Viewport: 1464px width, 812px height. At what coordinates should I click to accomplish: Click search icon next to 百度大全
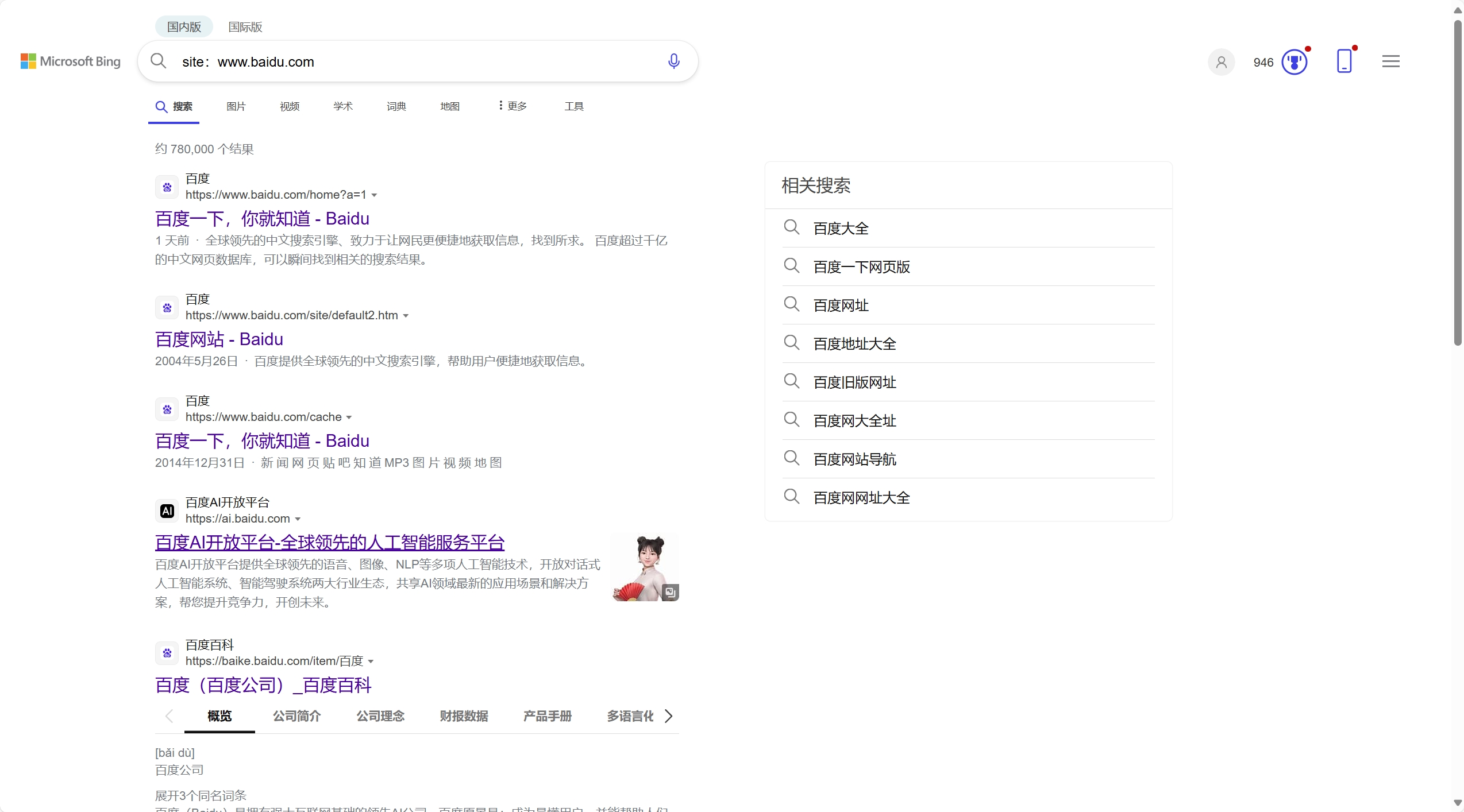(792, 227)
